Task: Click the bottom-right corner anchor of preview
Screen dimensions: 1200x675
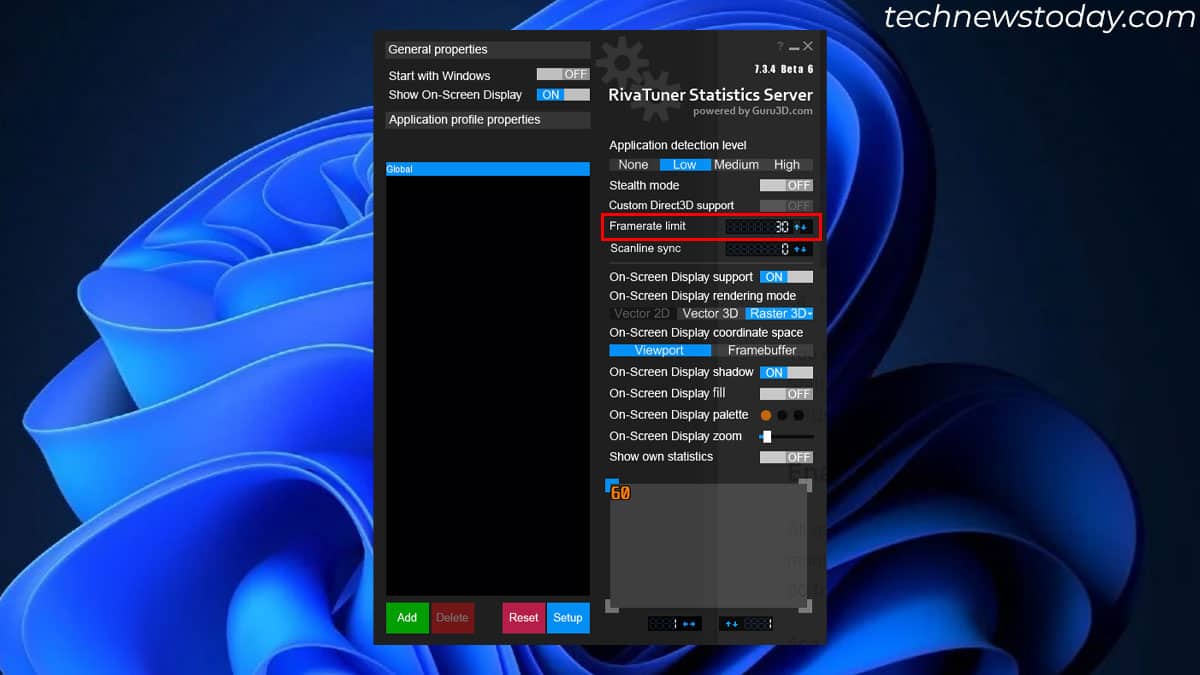Action: 806,606
